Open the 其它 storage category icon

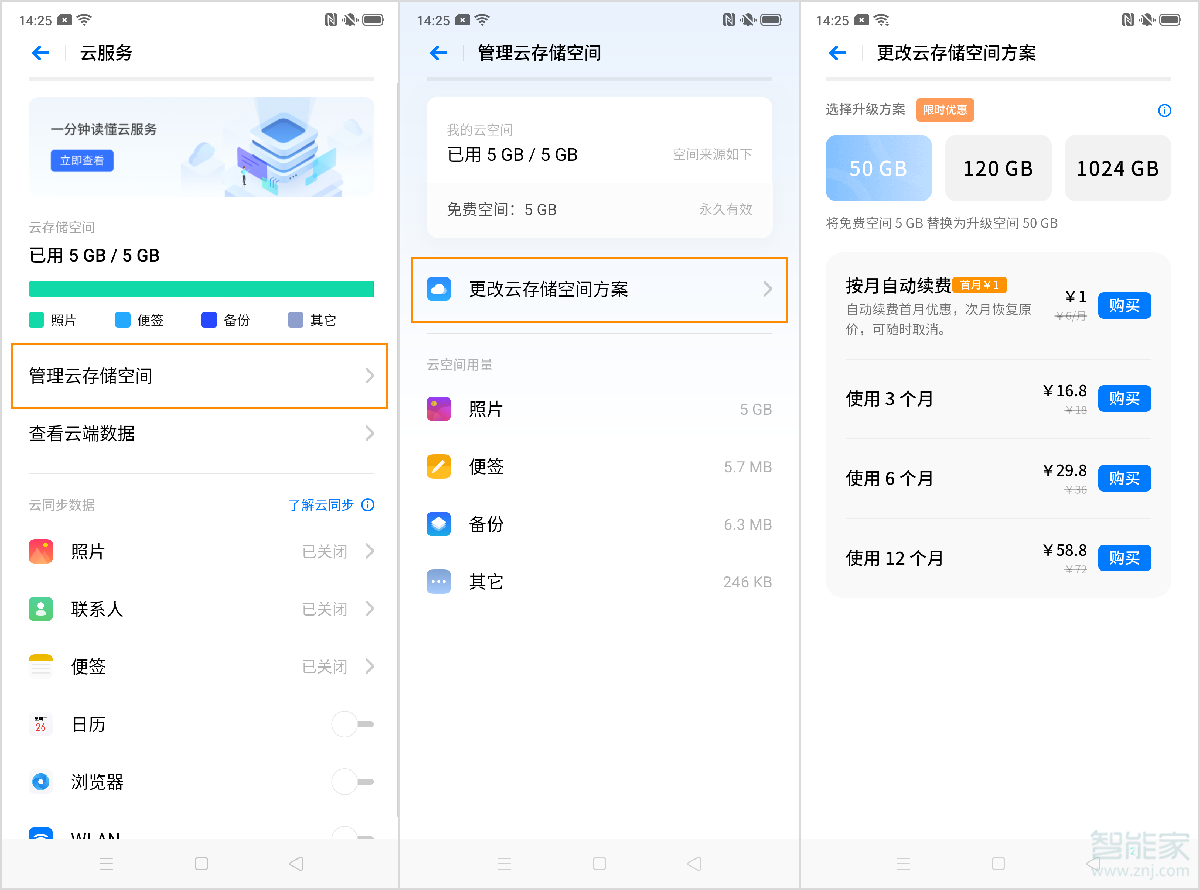click(438, 581)
